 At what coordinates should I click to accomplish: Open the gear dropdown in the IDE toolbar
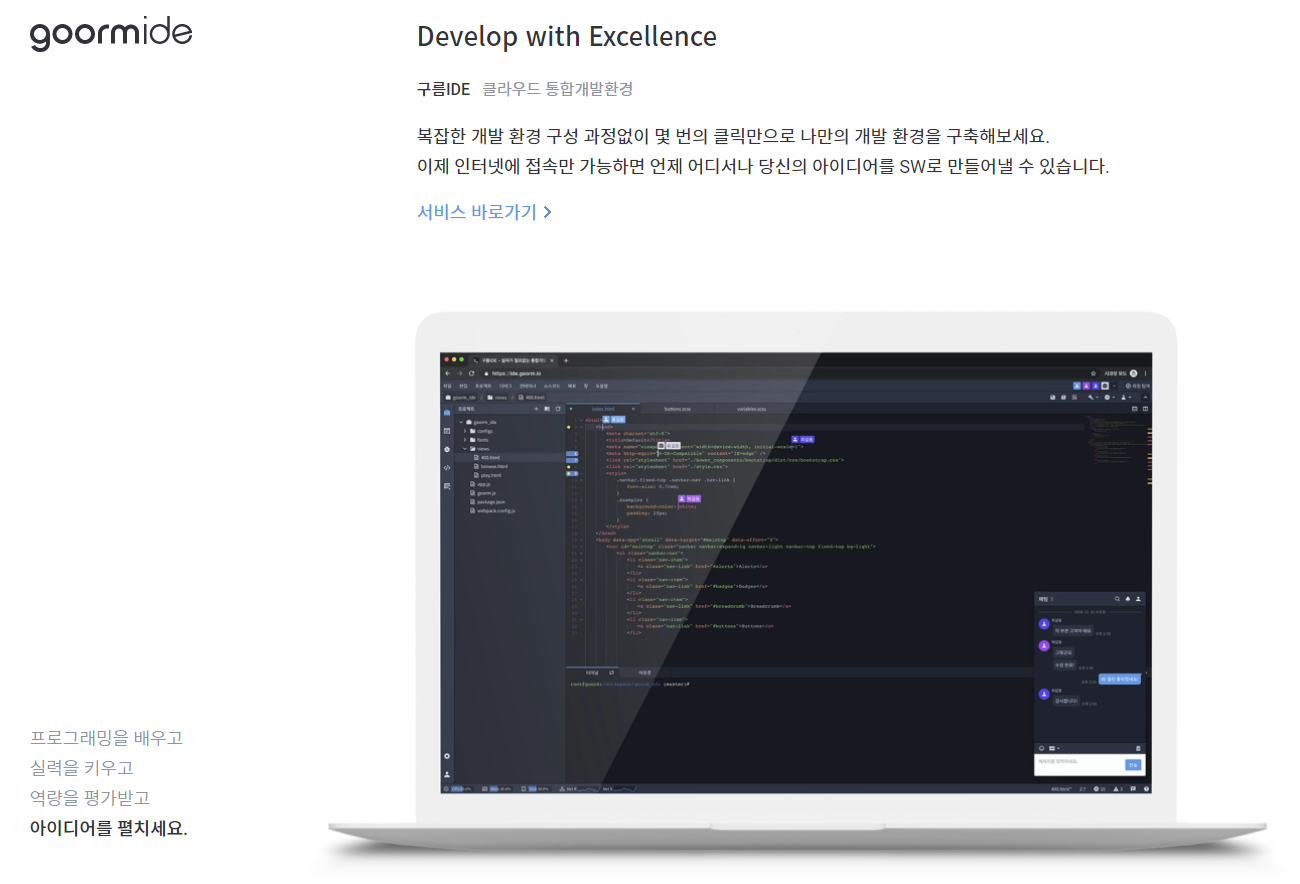tap(1109, 397)
